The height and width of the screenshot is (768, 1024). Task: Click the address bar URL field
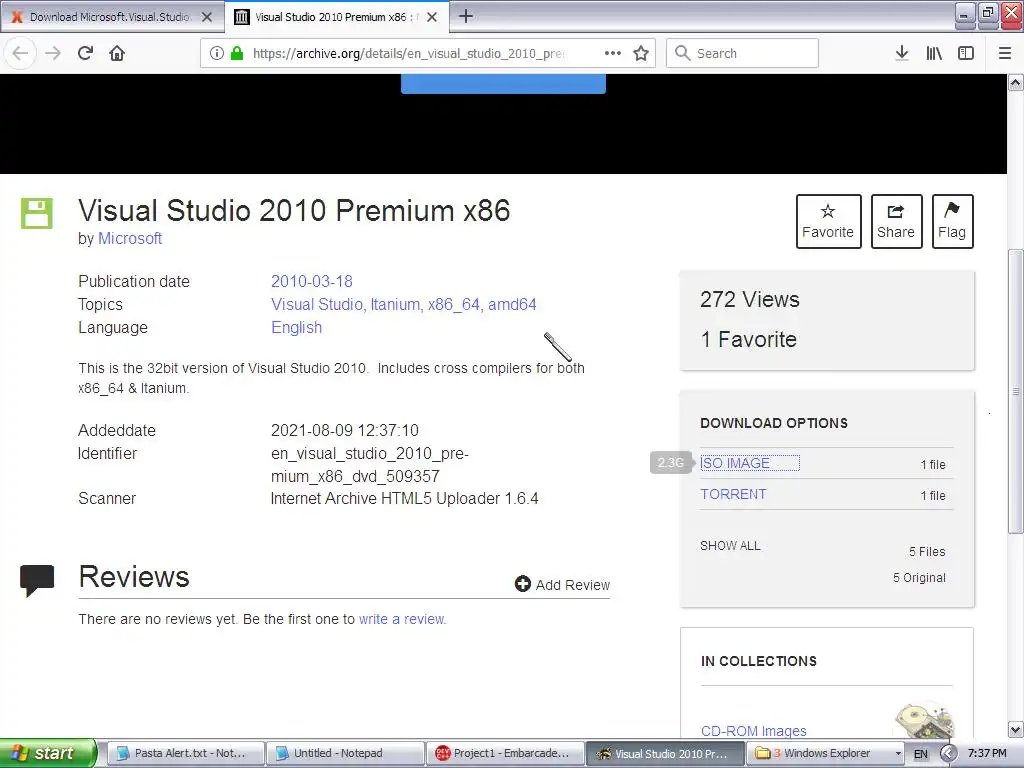point(408,53)
